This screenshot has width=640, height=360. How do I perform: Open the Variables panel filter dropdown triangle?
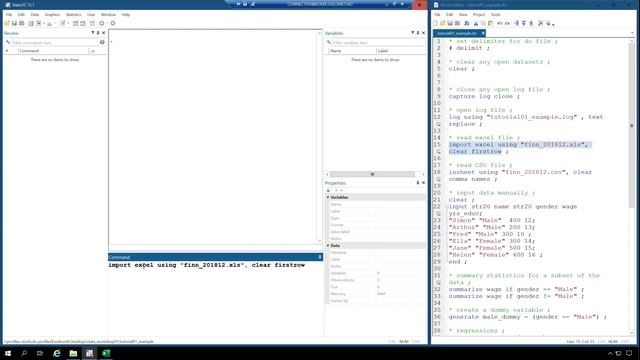pos(413,33)
